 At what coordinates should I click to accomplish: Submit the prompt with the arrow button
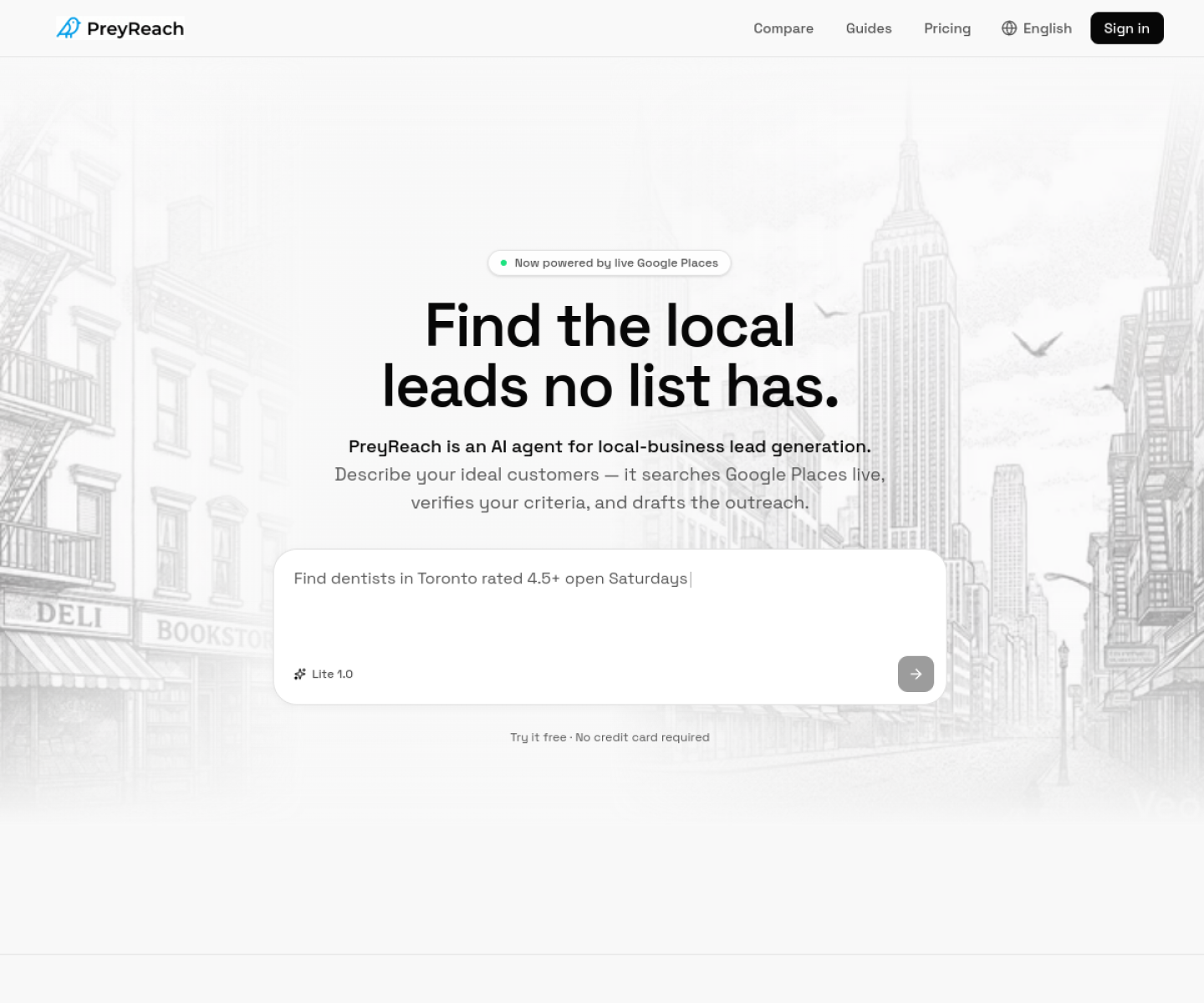pos(916,674)
